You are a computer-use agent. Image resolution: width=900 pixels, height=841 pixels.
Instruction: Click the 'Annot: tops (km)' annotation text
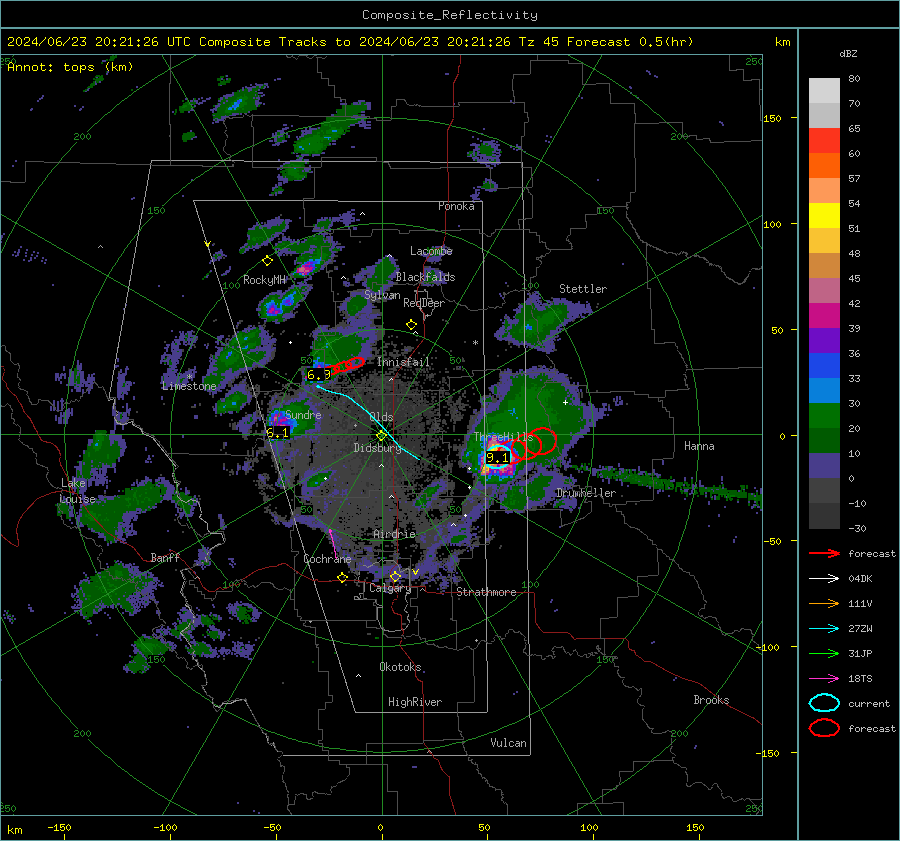(x=71, y=67)
